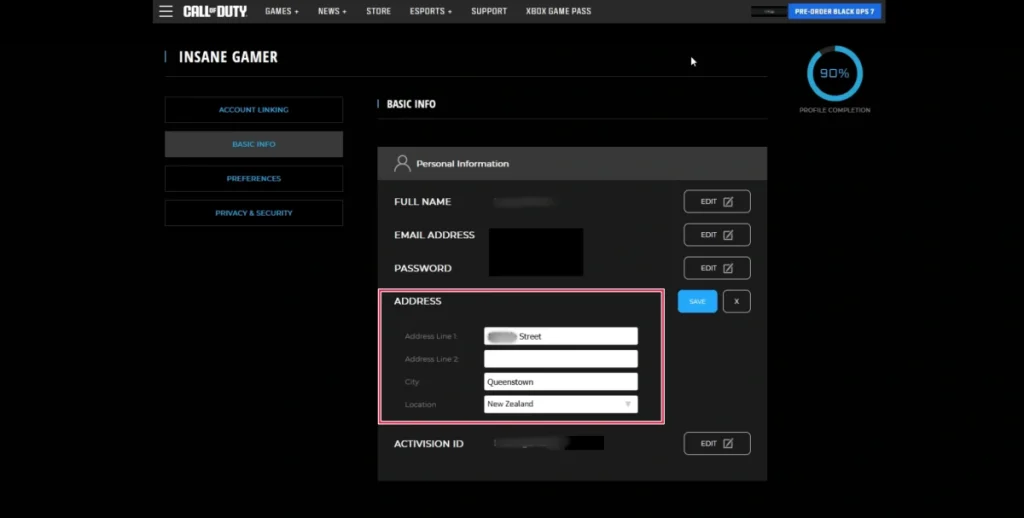Image resolution: width=1024 pixels, height=518 pixels.
Task: Cancel address editing with X button
Action: [x=736, y=301]
